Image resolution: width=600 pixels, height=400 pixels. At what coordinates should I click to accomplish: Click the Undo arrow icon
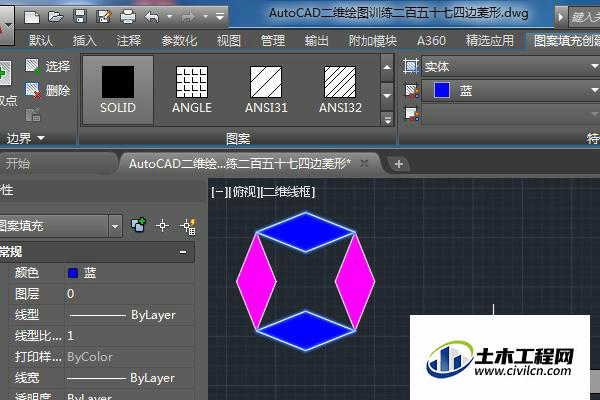coord(152,17)
